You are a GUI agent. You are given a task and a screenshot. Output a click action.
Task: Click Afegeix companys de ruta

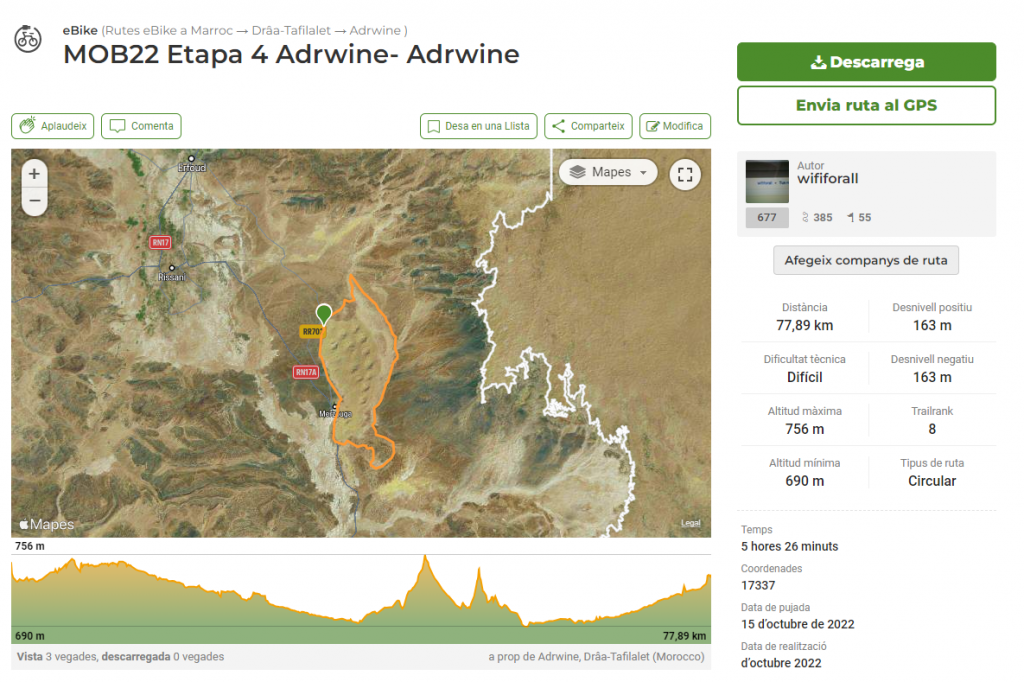coord(866,260)
